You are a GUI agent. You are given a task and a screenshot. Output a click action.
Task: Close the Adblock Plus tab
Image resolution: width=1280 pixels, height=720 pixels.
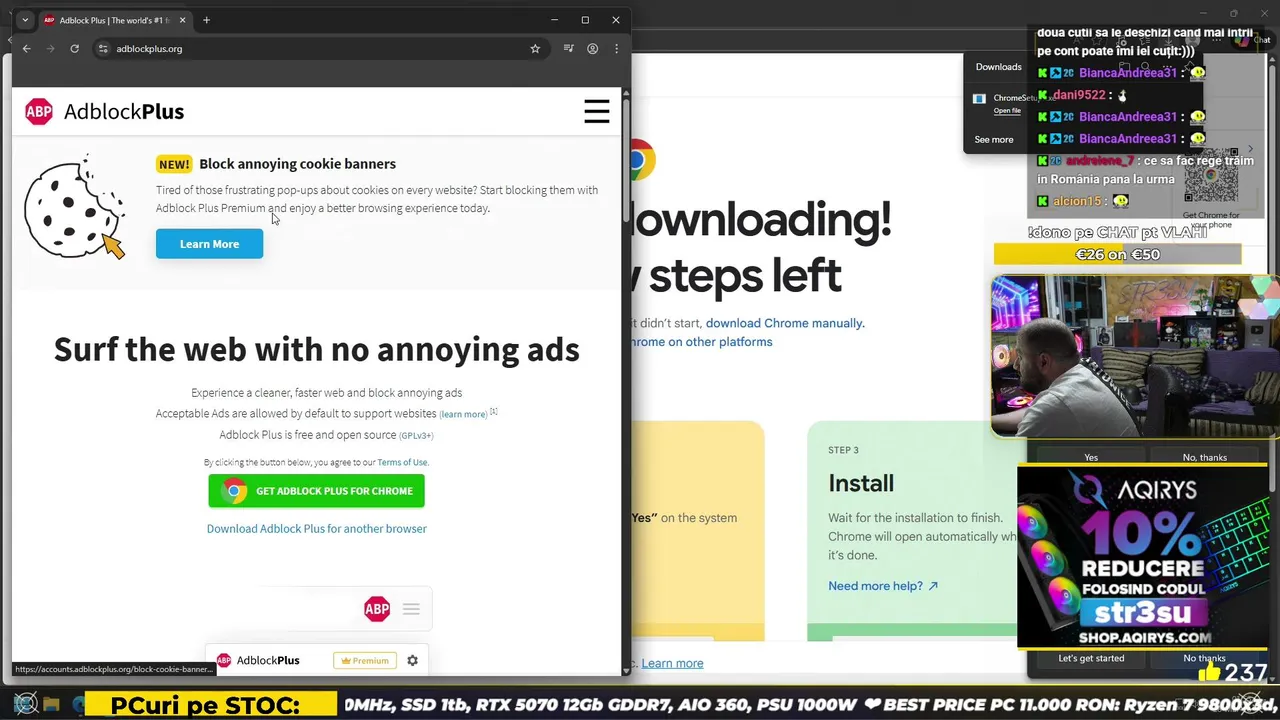182,20
